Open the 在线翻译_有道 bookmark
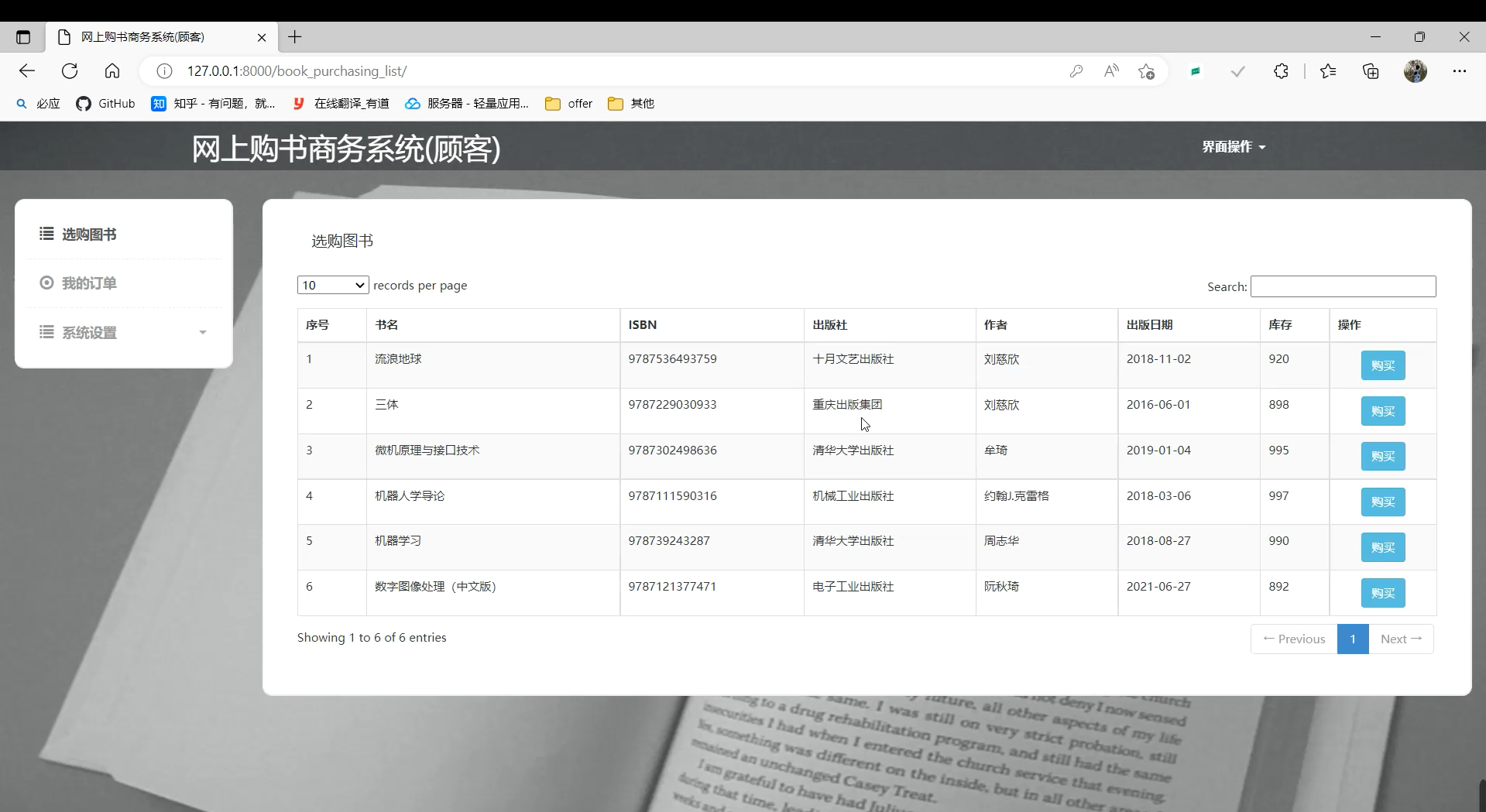This screenshot has width=1486, height=812. [341, 104]
